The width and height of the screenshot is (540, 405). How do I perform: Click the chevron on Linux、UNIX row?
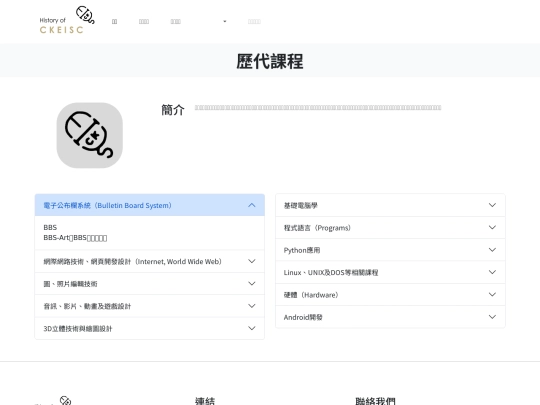[492, 272]
